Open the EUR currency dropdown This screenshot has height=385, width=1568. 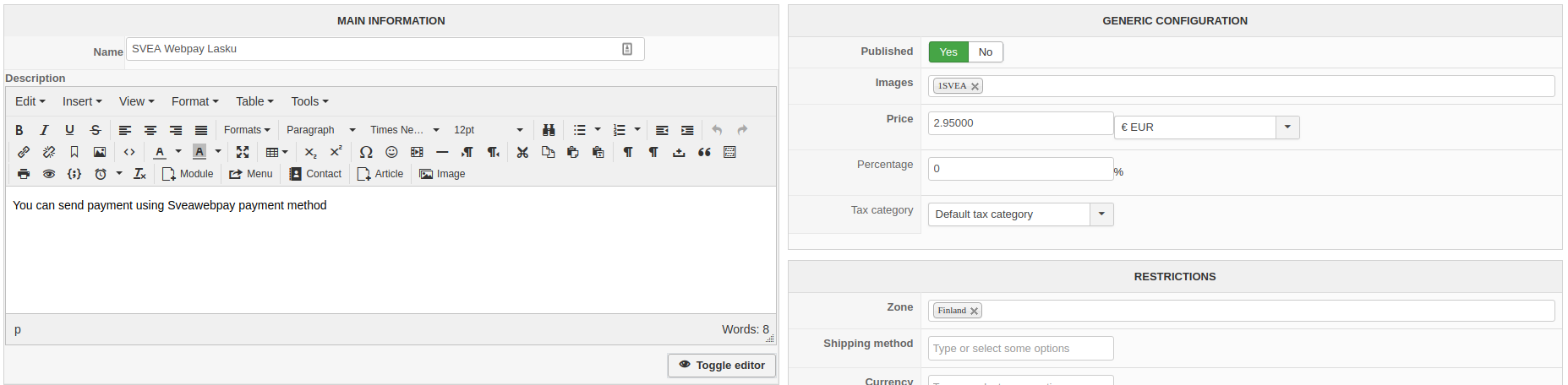pyautogui.click(x=1287, y=127)
